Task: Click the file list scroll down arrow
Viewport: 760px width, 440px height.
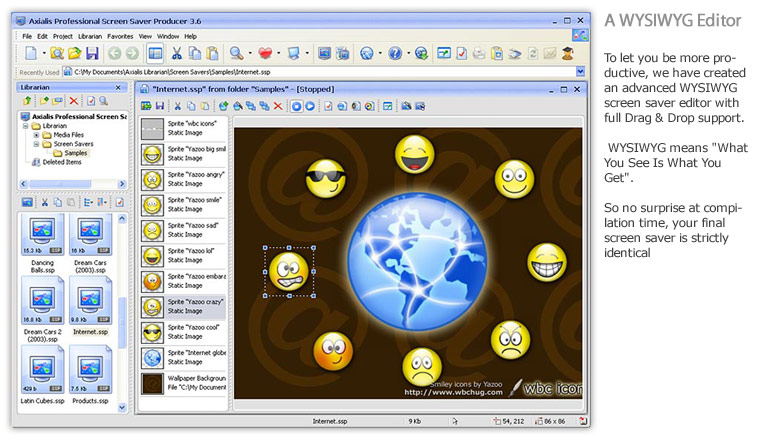Action: tap(122, 408)
